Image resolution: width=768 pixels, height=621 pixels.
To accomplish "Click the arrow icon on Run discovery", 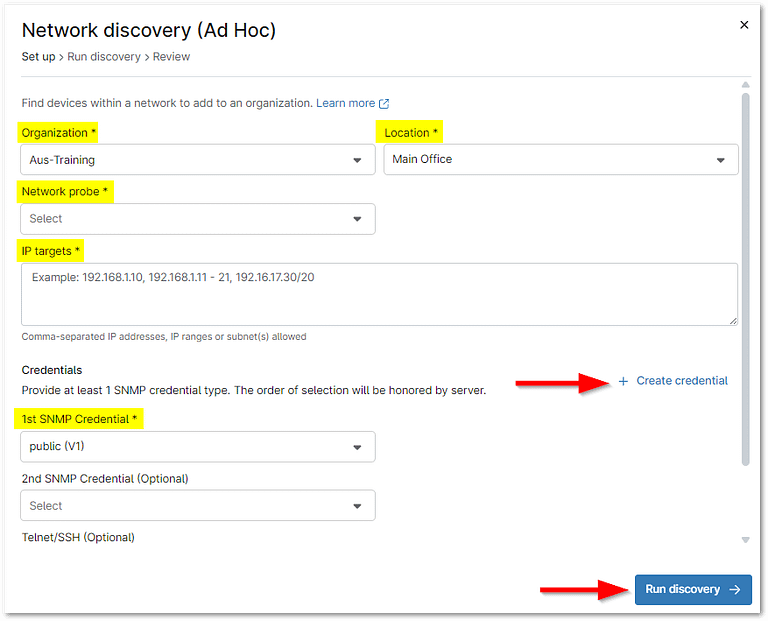I will (x=735, y=589).
